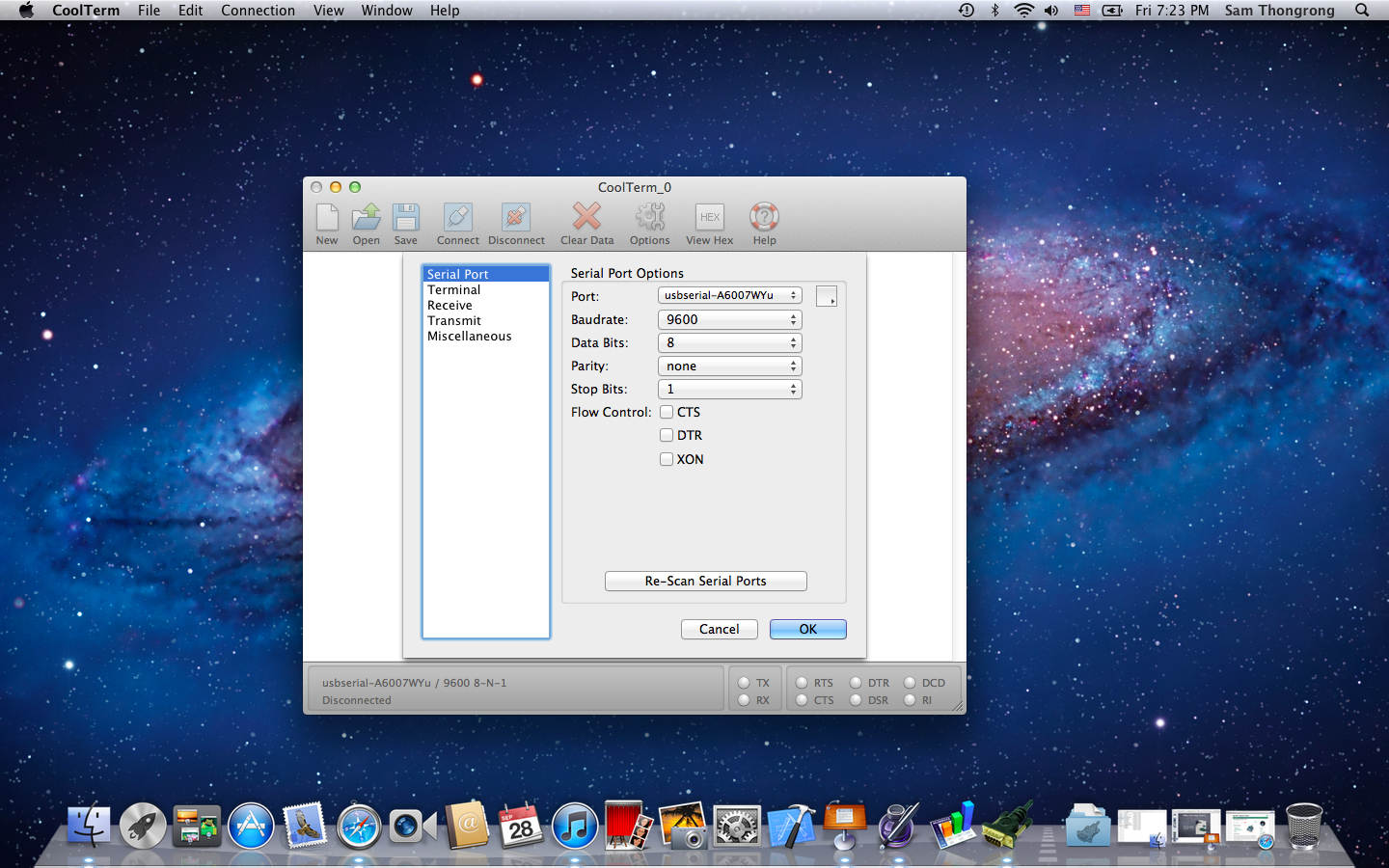The height and width of the screenshot is (868, 1389).
Task: Click the Help lifebuoy icon
Action: pyautogui.click(x=764, y=217)
